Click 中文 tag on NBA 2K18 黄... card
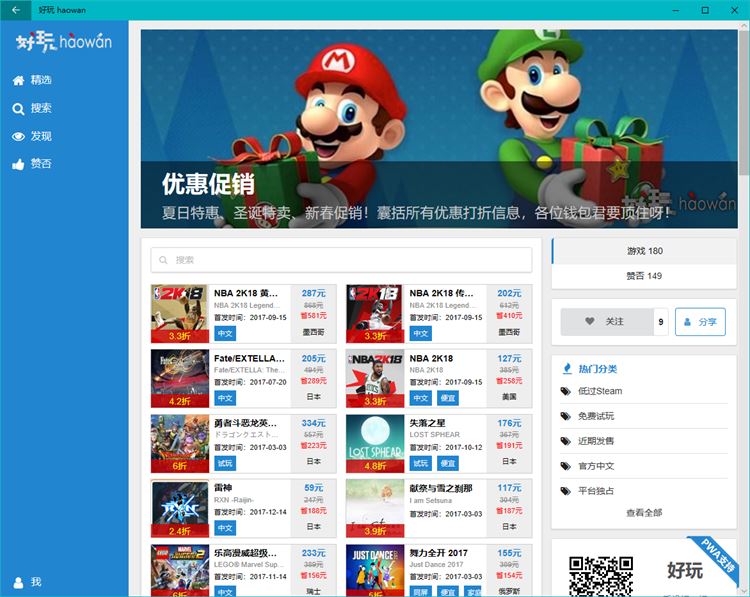The height and width of the screenshot is (597, 750). tap(225, 333)
